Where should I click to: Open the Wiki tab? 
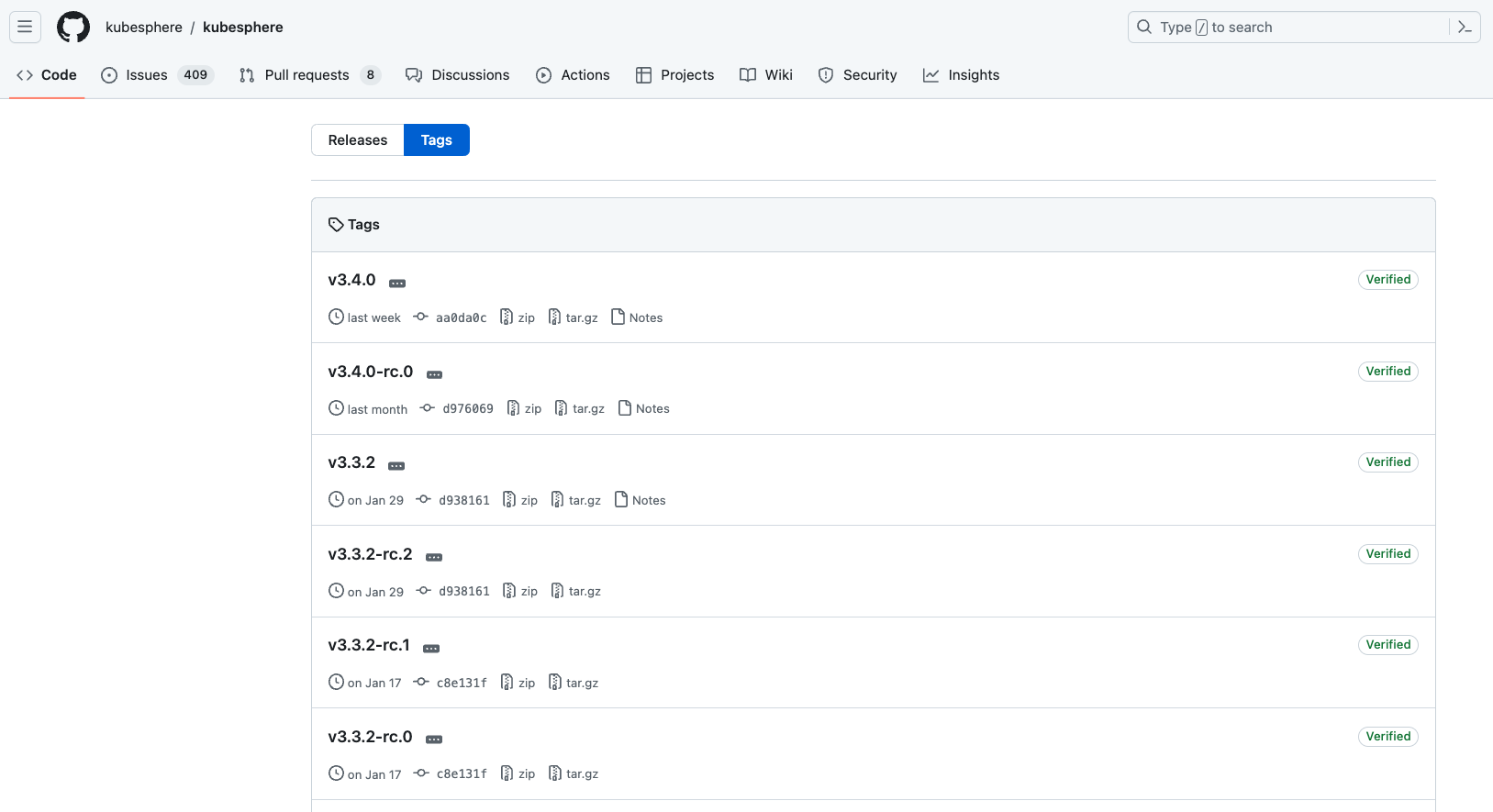pos(766,75)
